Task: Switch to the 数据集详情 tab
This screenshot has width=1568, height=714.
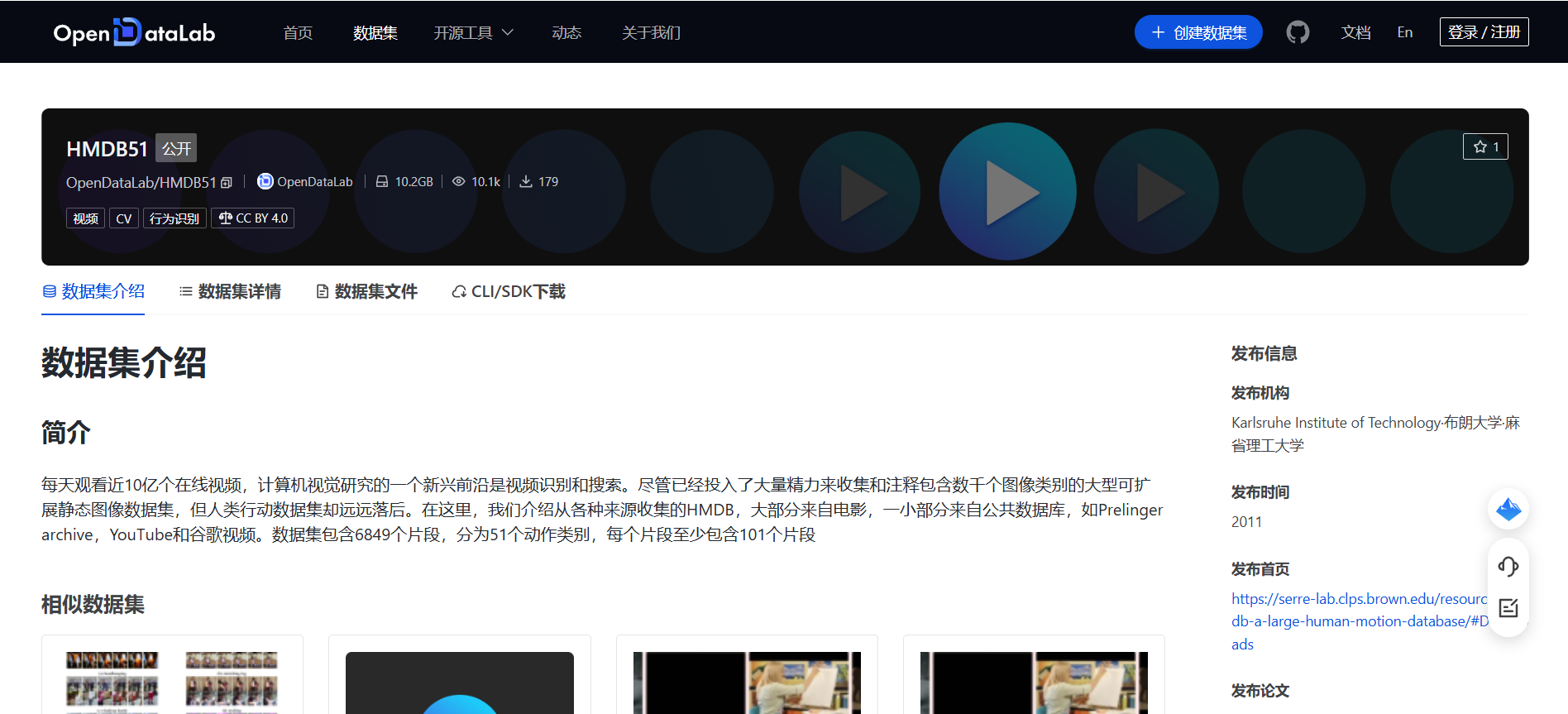Action: 230,291
